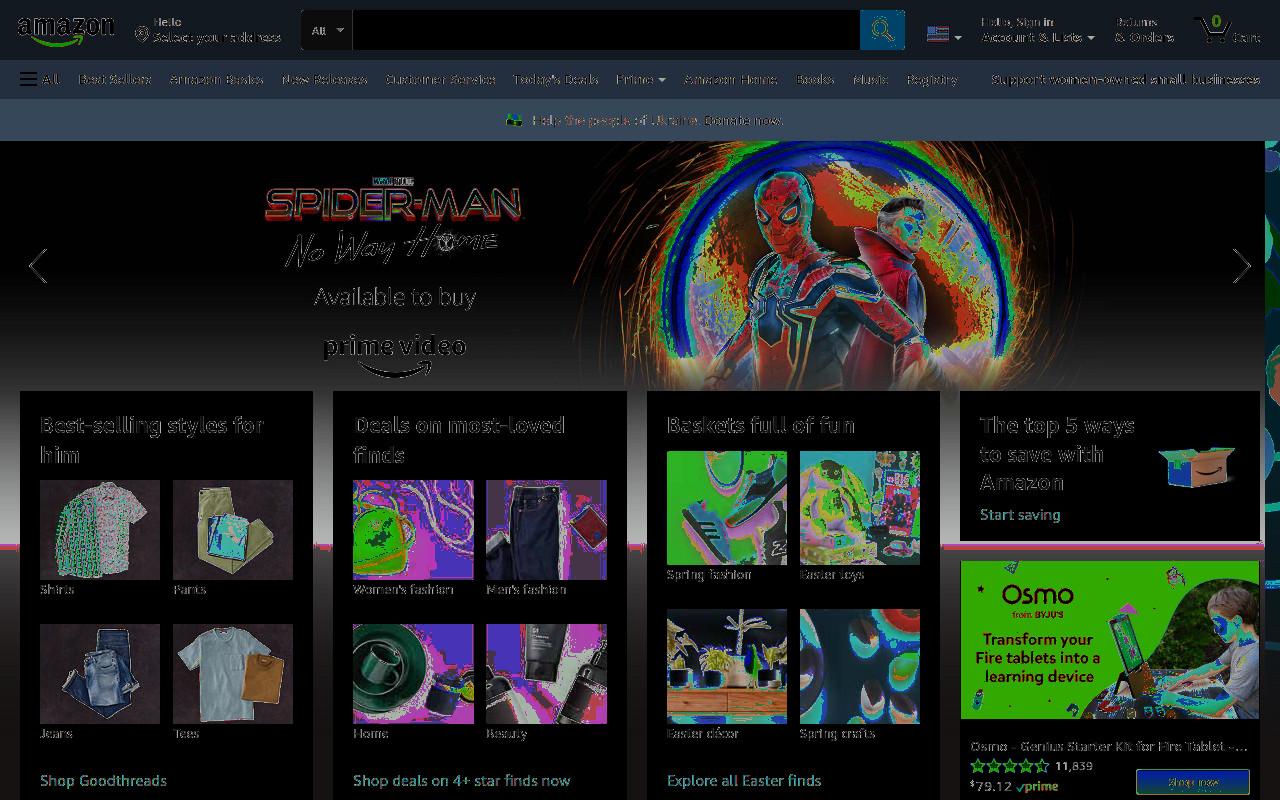Image resolution: width=1280 pixels, height=800 pixels.
Task: Click Support women-owned small businesses link
Action: [x=1125, y=79]
